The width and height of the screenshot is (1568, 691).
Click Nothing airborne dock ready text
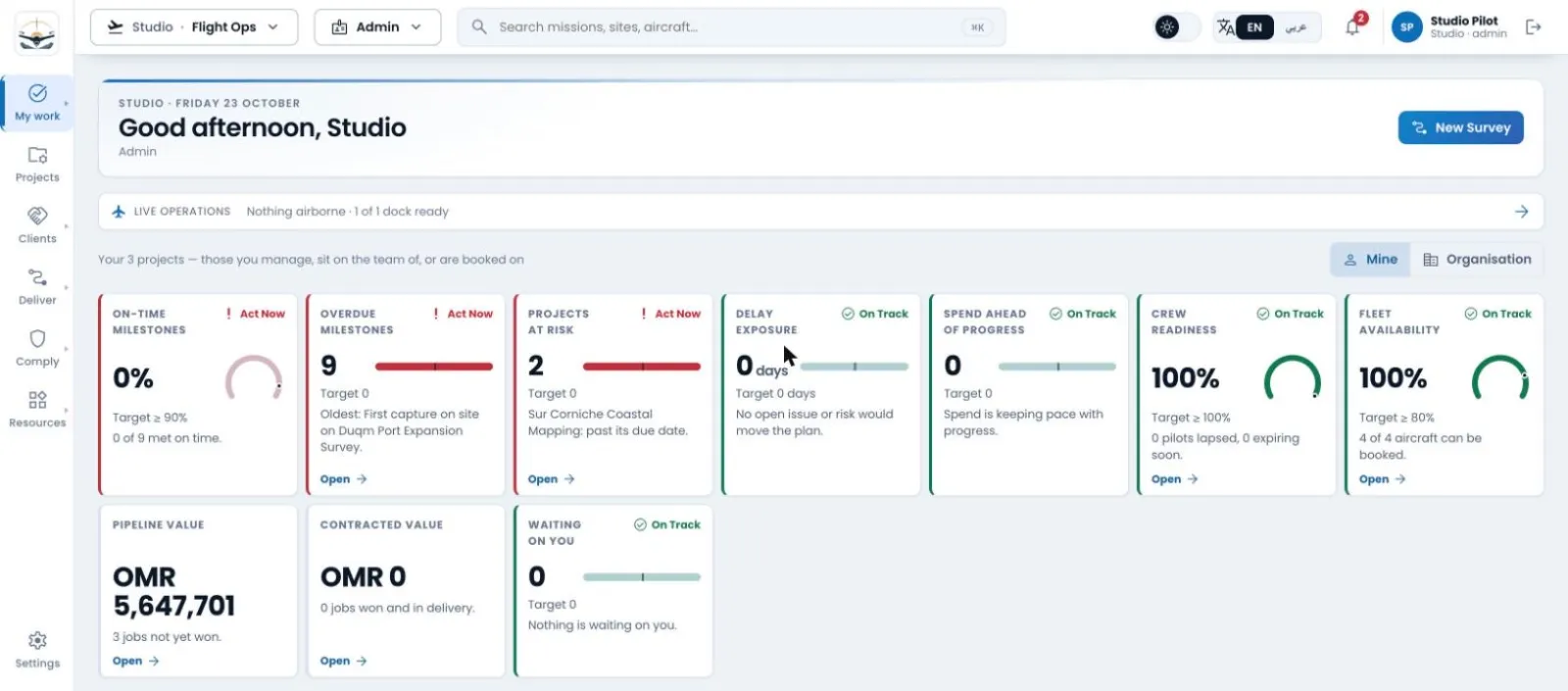(x=347, y=211)
